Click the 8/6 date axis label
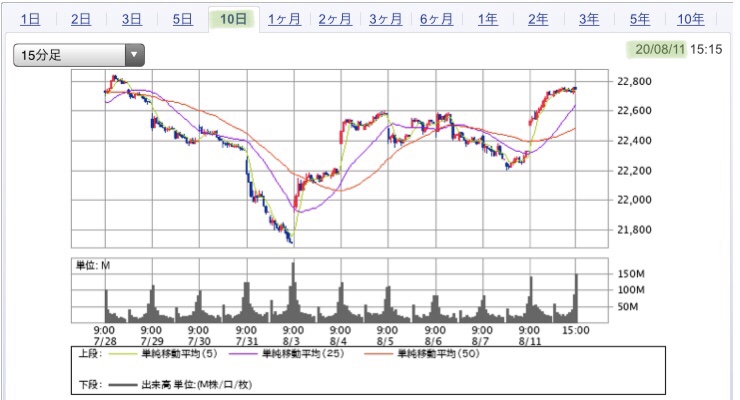Image resolution: width=740 pixels, height=400 pixels. [x=433, y=341]
